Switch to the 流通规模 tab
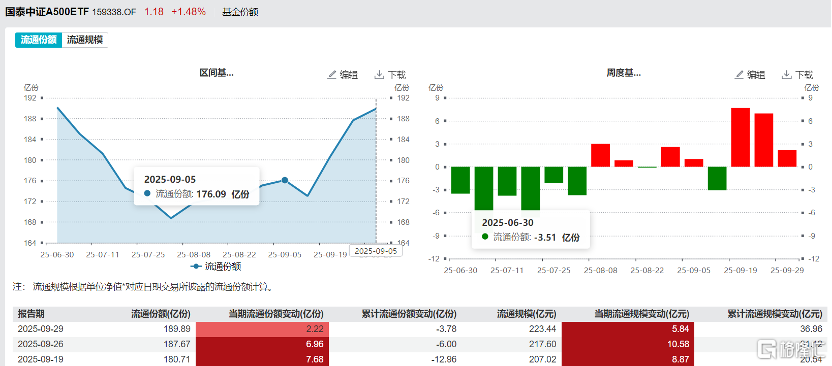Image resolution: width=832 pixels, height=366 pixels. [x=85, y=40]
